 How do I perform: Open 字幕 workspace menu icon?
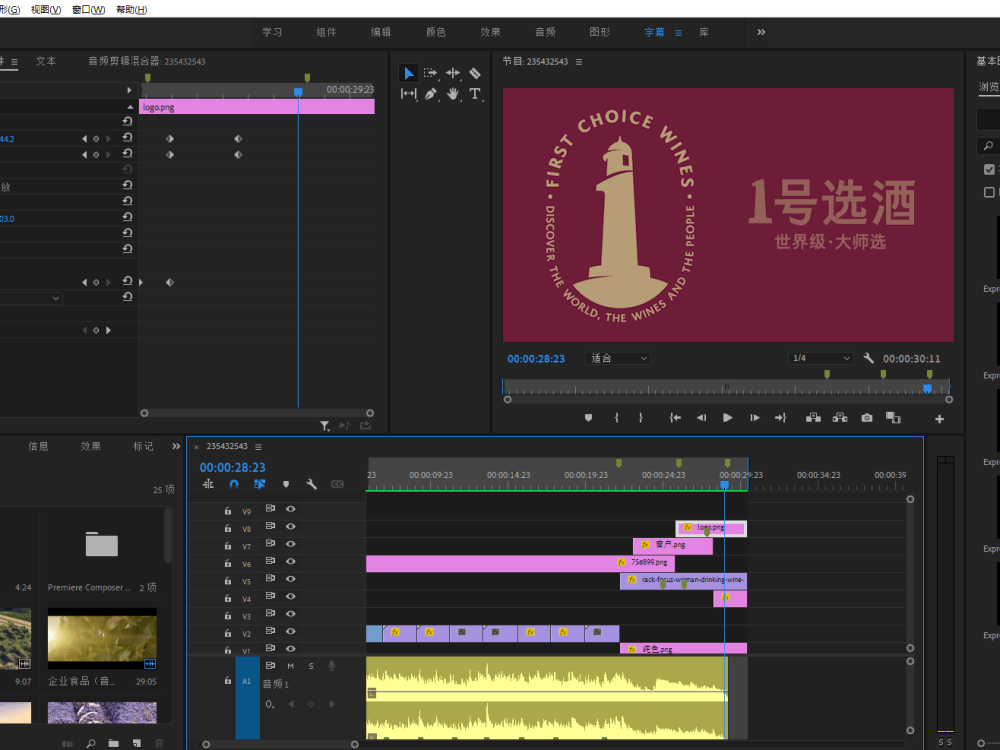pos(679,33)
